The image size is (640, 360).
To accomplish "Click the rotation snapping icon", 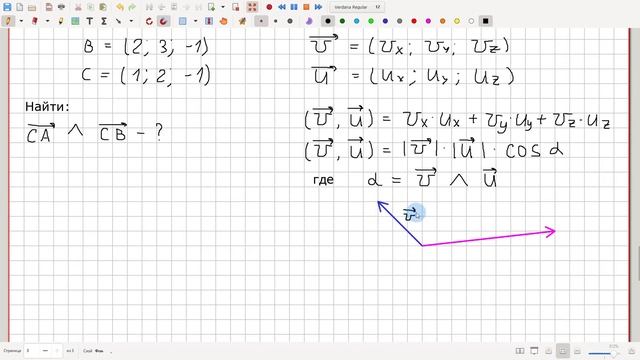I will [x=149, y=21].
